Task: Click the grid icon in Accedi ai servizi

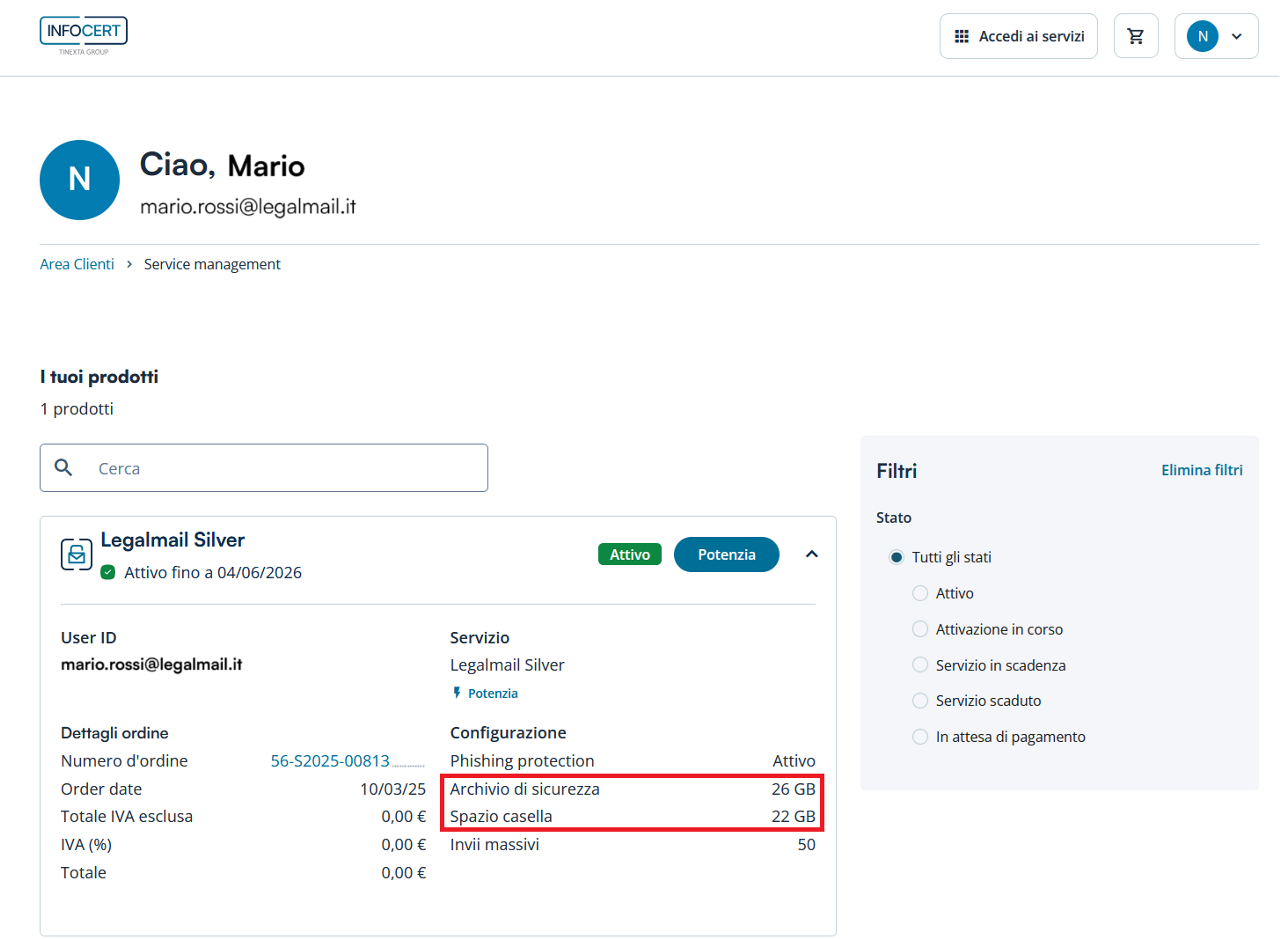Action: pyautogui.click(x=962, y=36)
